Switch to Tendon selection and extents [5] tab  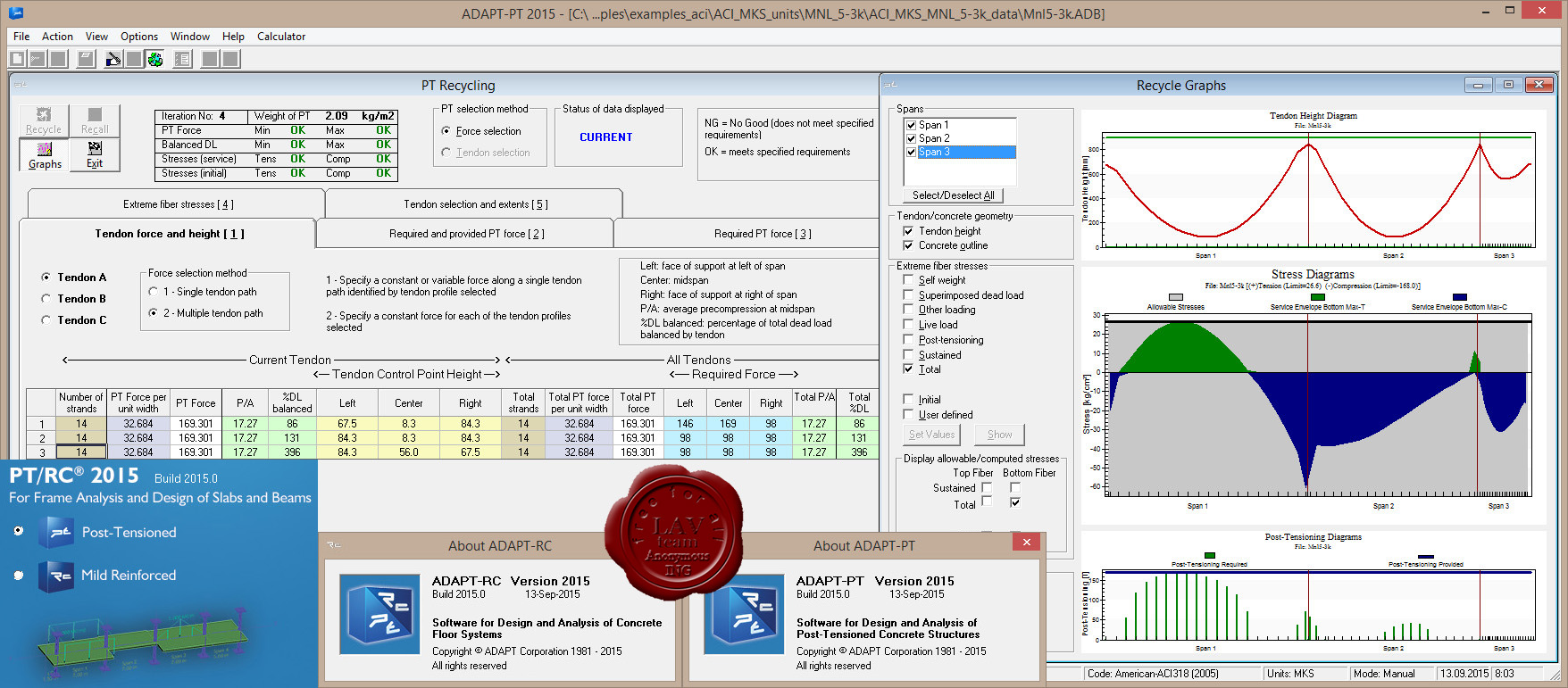(x=475, y=204)
